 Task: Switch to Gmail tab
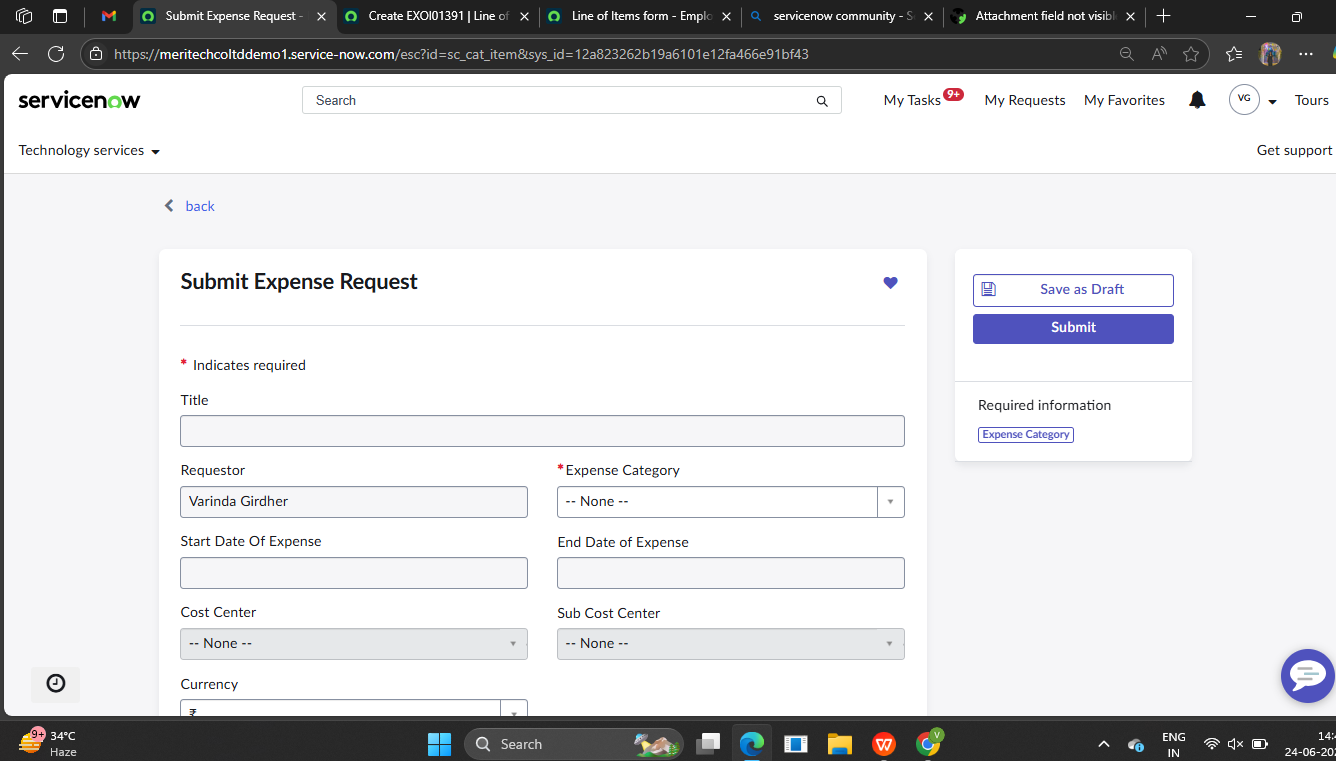tap(109, 16)
